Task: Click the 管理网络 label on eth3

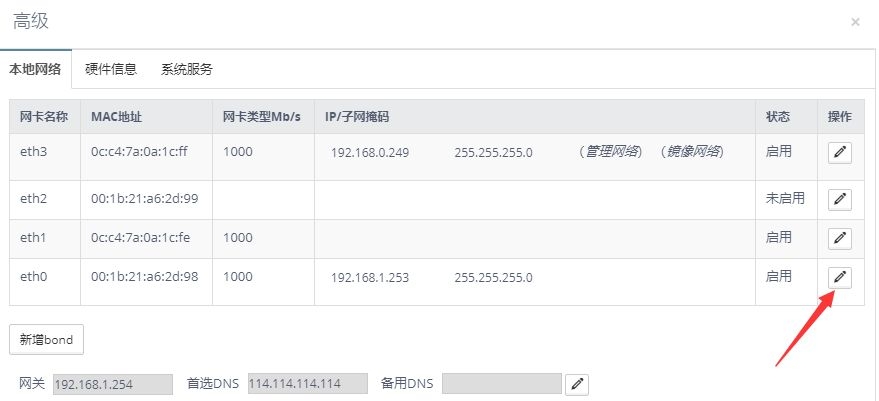Action: (612, 153)
